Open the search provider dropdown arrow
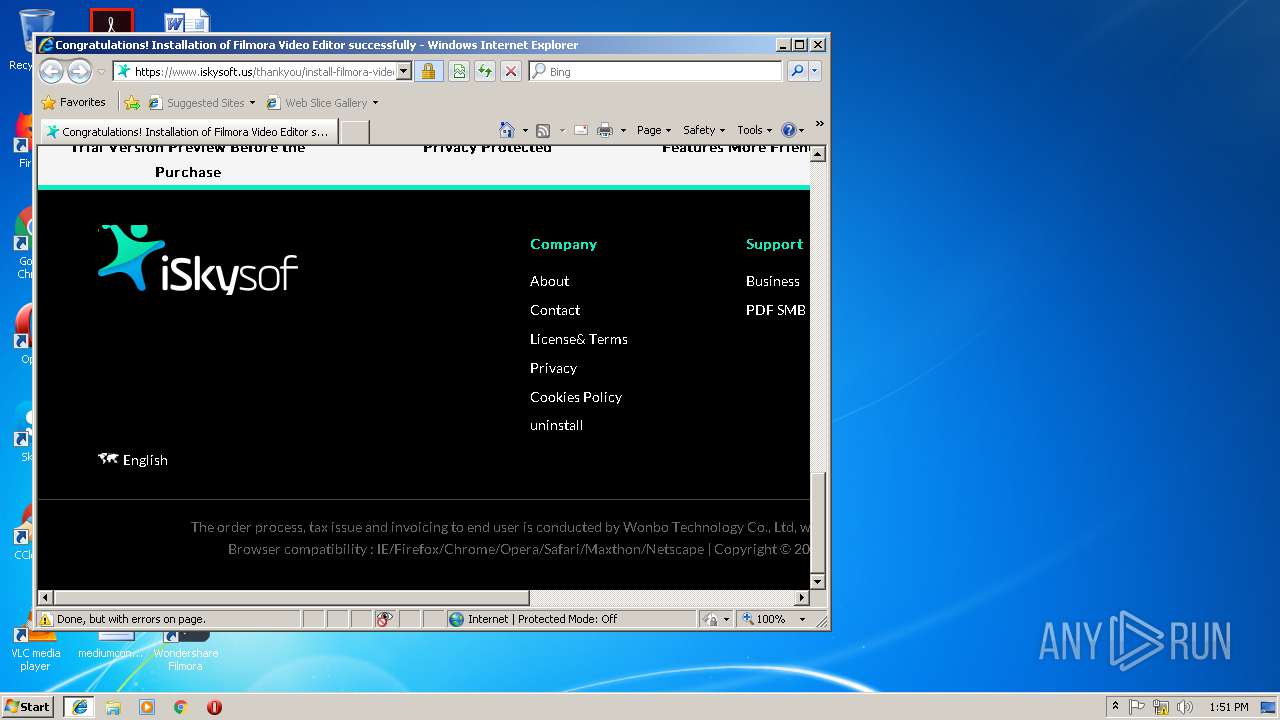The width and height of the screenshot is (1280, 720). pyautogui.click(x=815, y=71)
